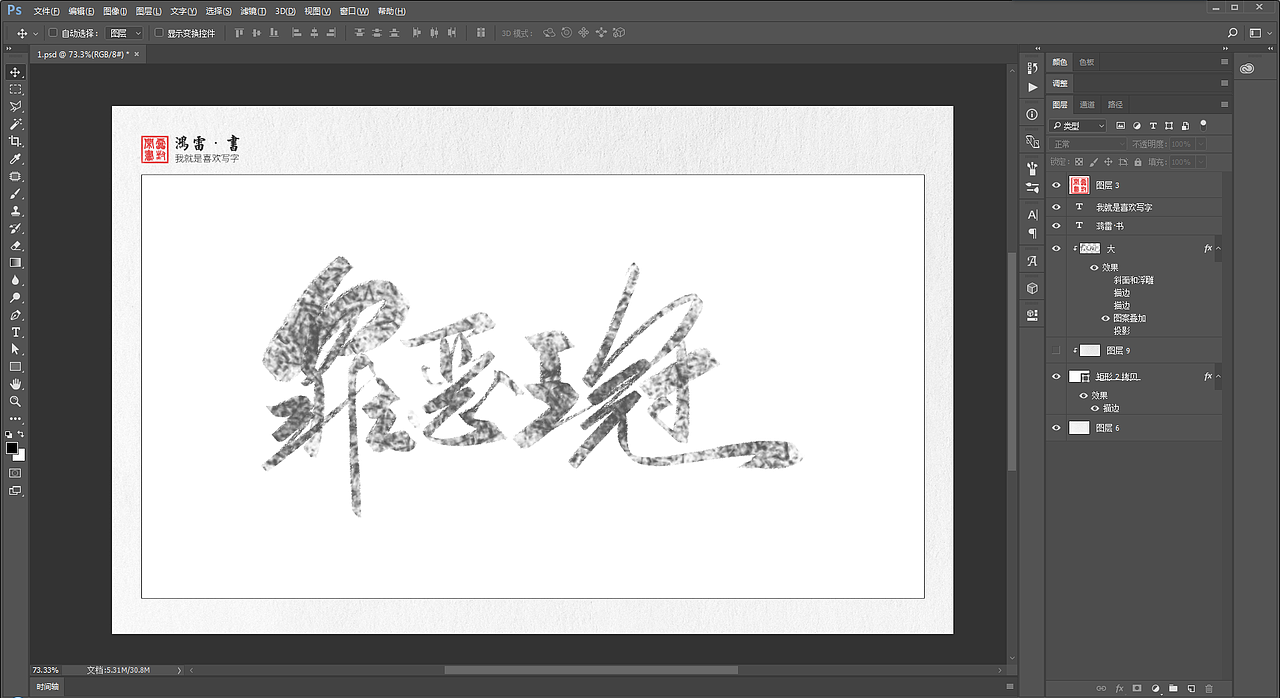
Task: Collapse effects on 矩形 2 拷贝 layer
Action: click(1218, 376)
